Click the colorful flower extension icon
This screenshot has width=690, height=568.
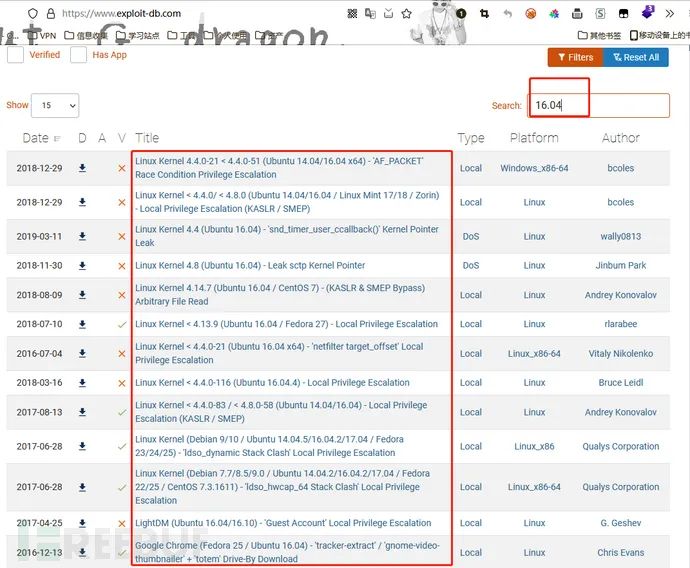pos(554,14)
